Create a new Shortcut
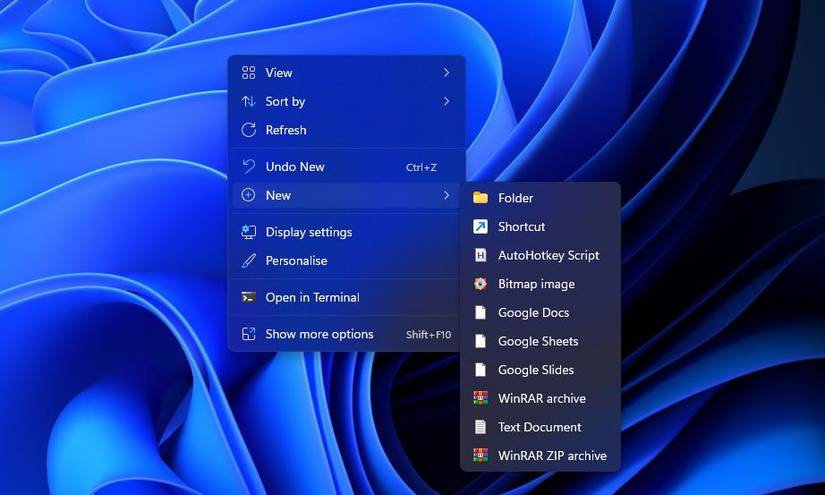 [x=540, y=226]
